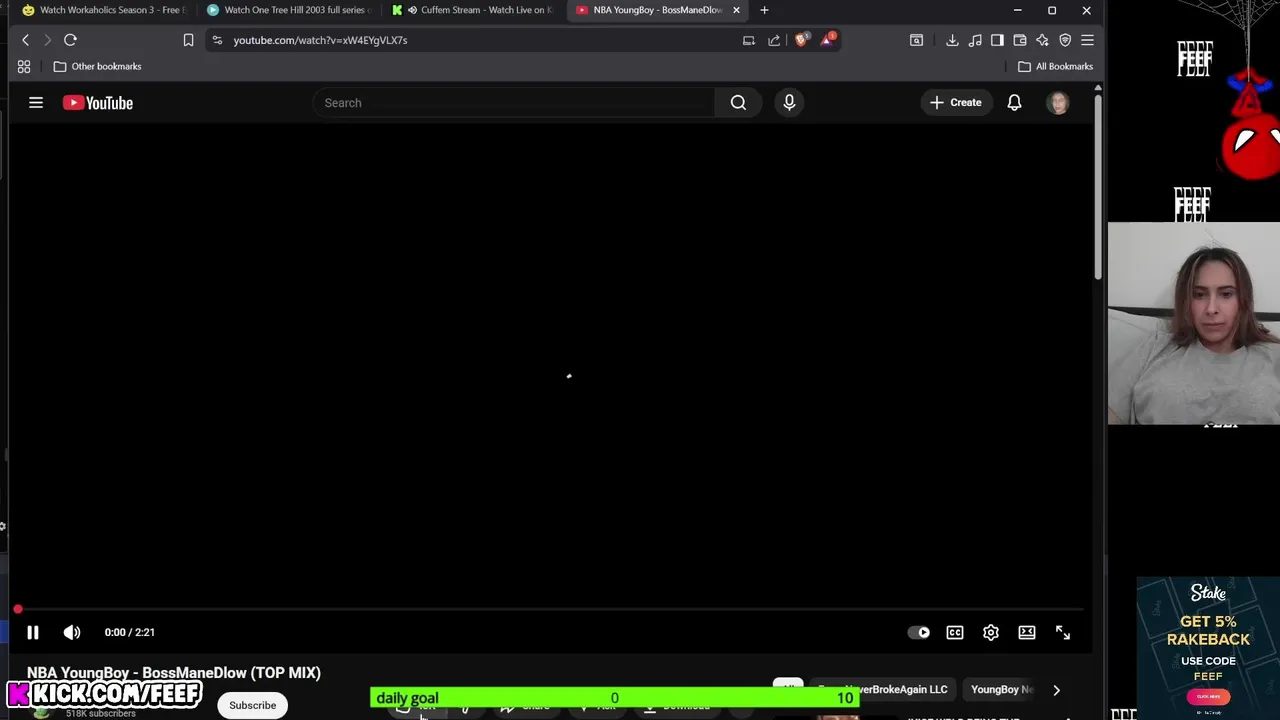Image resolution: width=1280 pixels, height=720 pixels.
Task: Open a new browser tab
Action: (764, 10)
